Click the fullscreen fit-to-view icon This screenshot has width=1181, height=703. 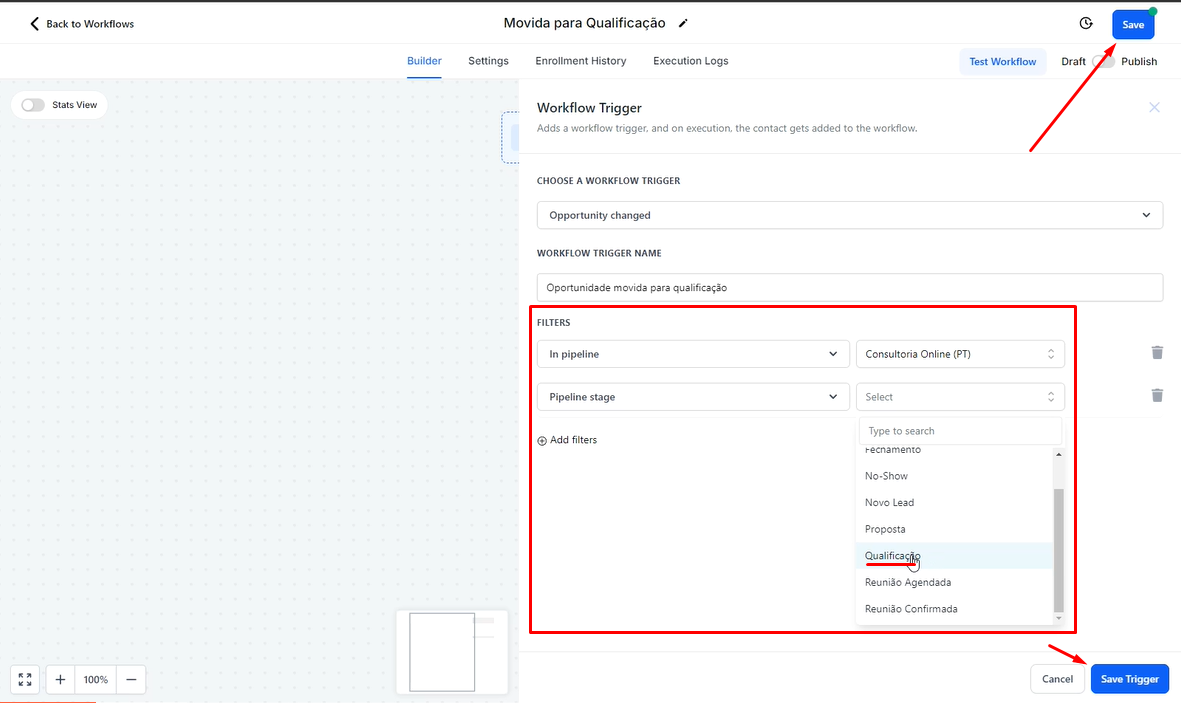25,680
